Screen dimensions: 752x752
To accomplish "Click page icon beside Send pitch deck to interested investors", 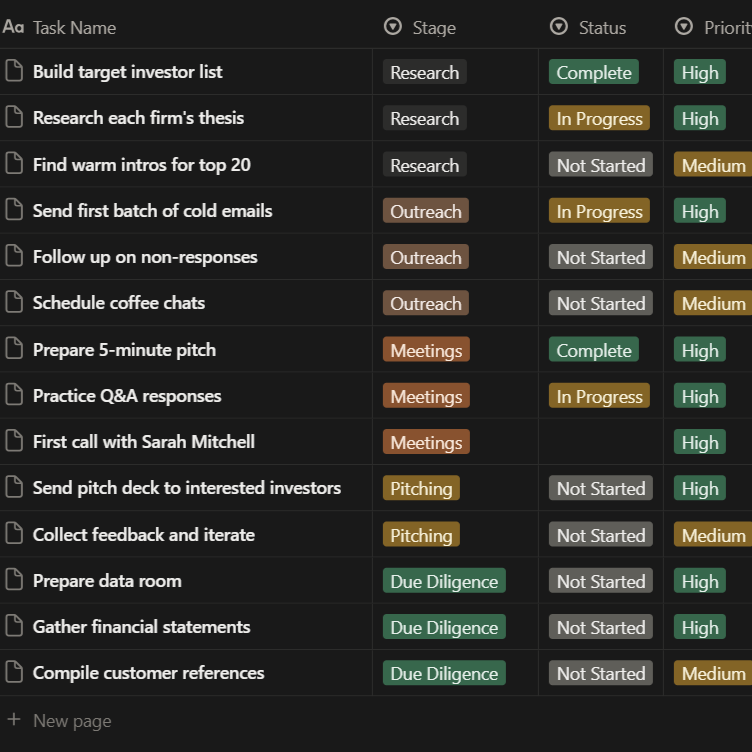I will coord(14,488).
